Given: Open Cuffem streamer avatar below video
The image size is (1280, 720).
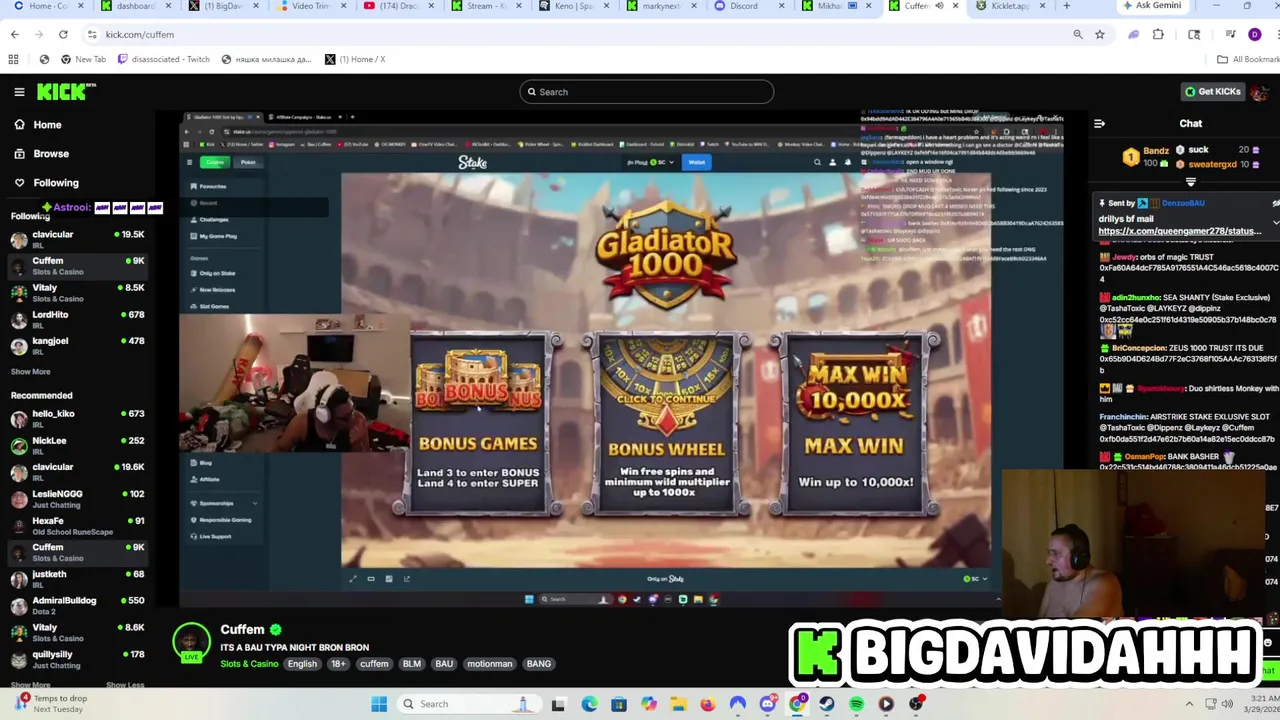Looking at the screenshot, I should (x=191, y=642).
